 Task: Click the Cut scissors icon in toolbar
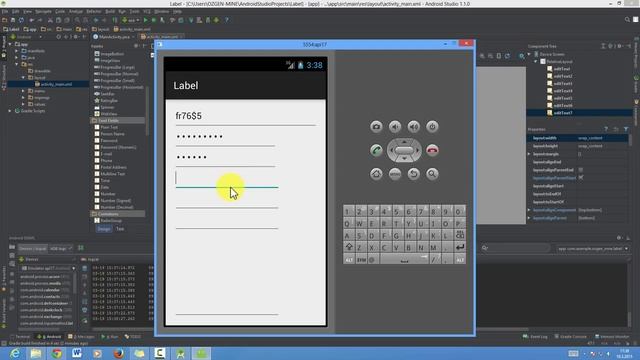coord(50,20)
